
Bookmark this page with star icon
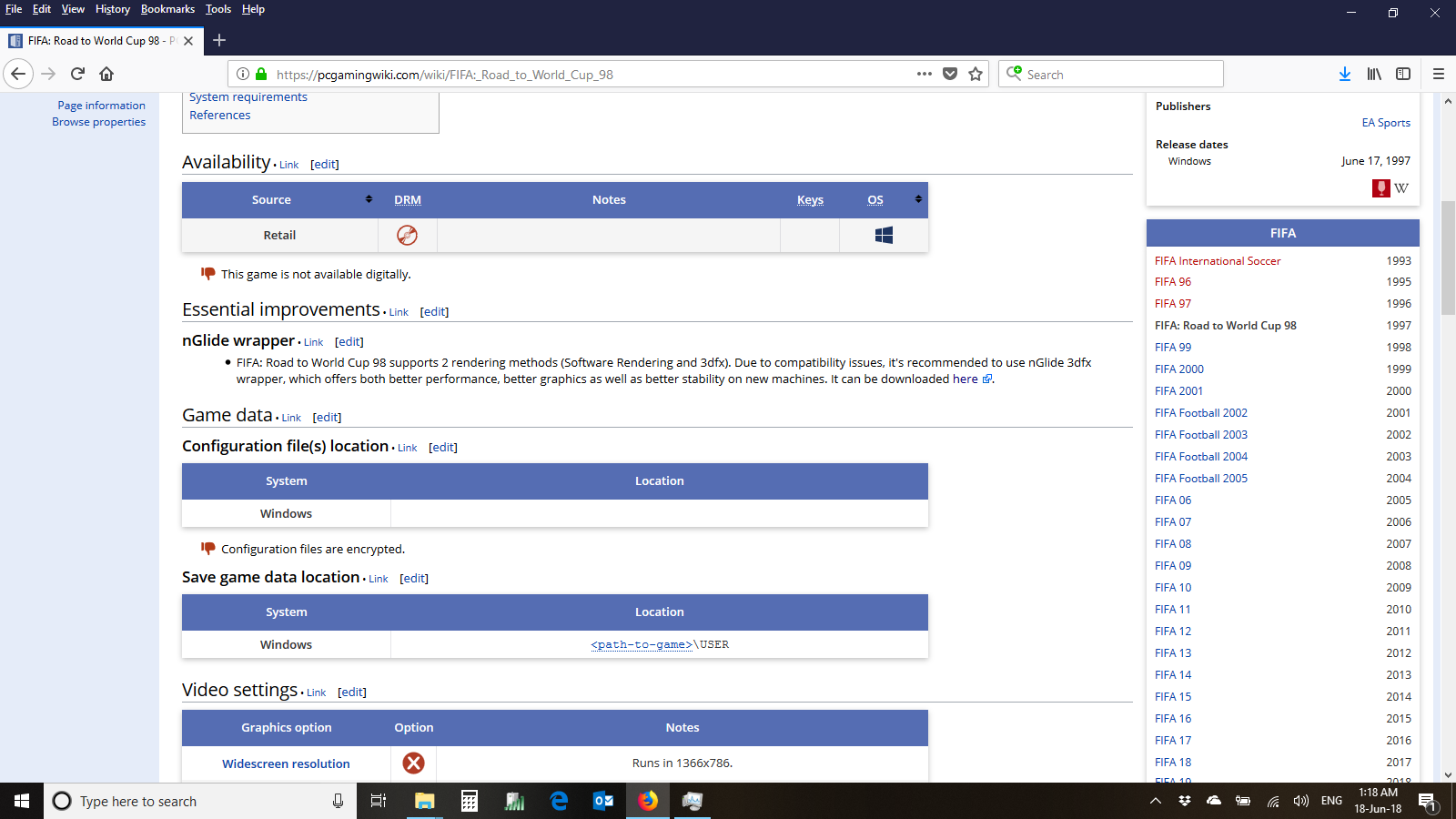pos(976,75)
